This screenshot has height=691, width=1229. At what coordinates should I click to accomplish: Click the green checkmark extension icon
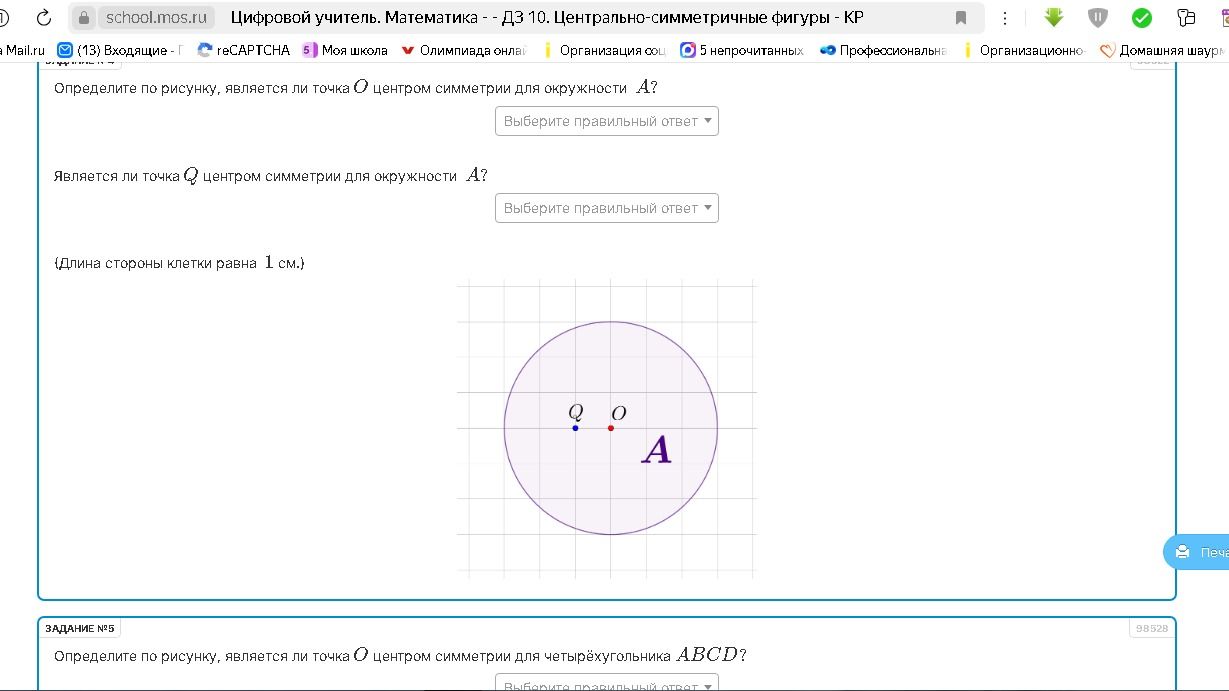(x=1142, y=18)
